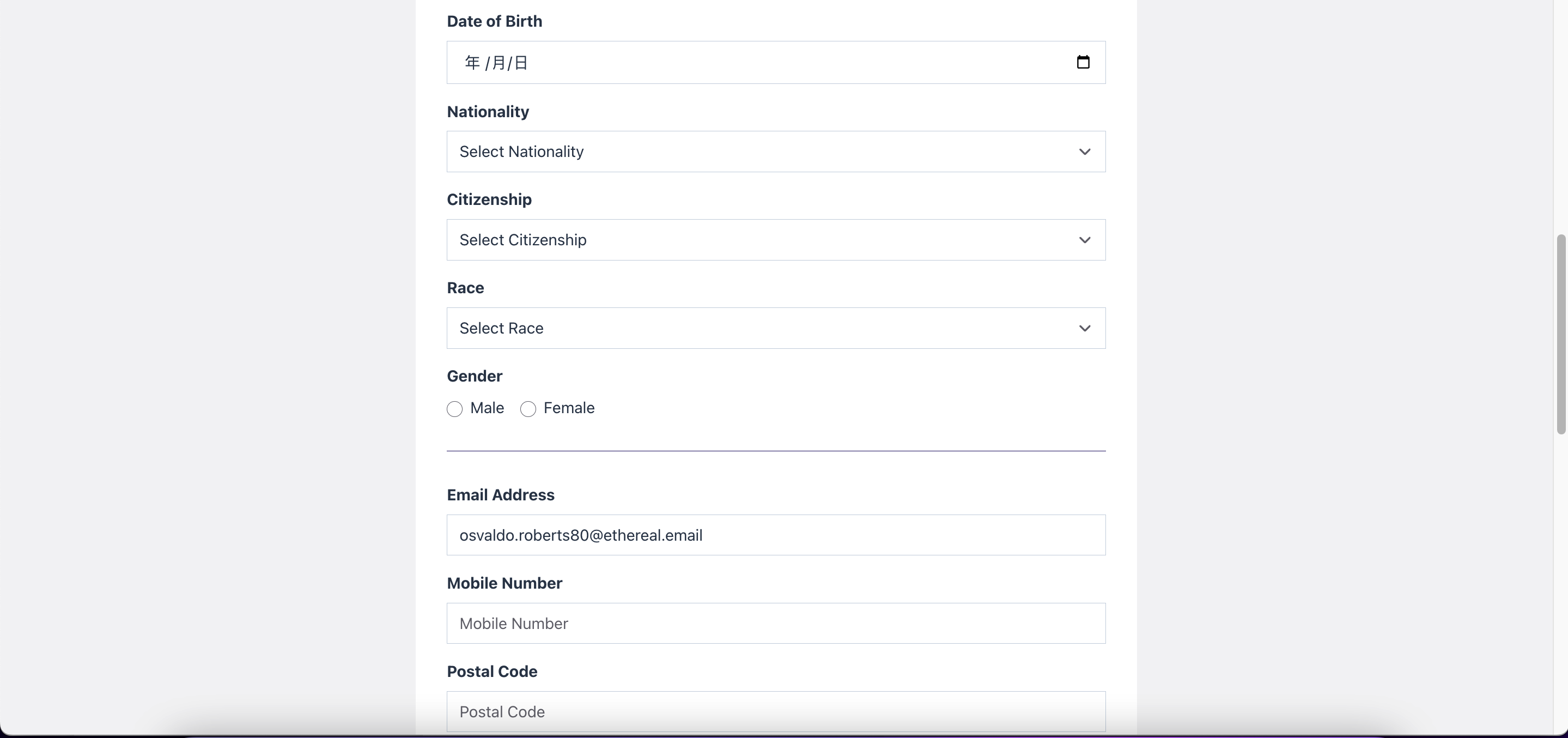
Task: Open the Date of Birth calendar picker icon
Action: 1083,62
